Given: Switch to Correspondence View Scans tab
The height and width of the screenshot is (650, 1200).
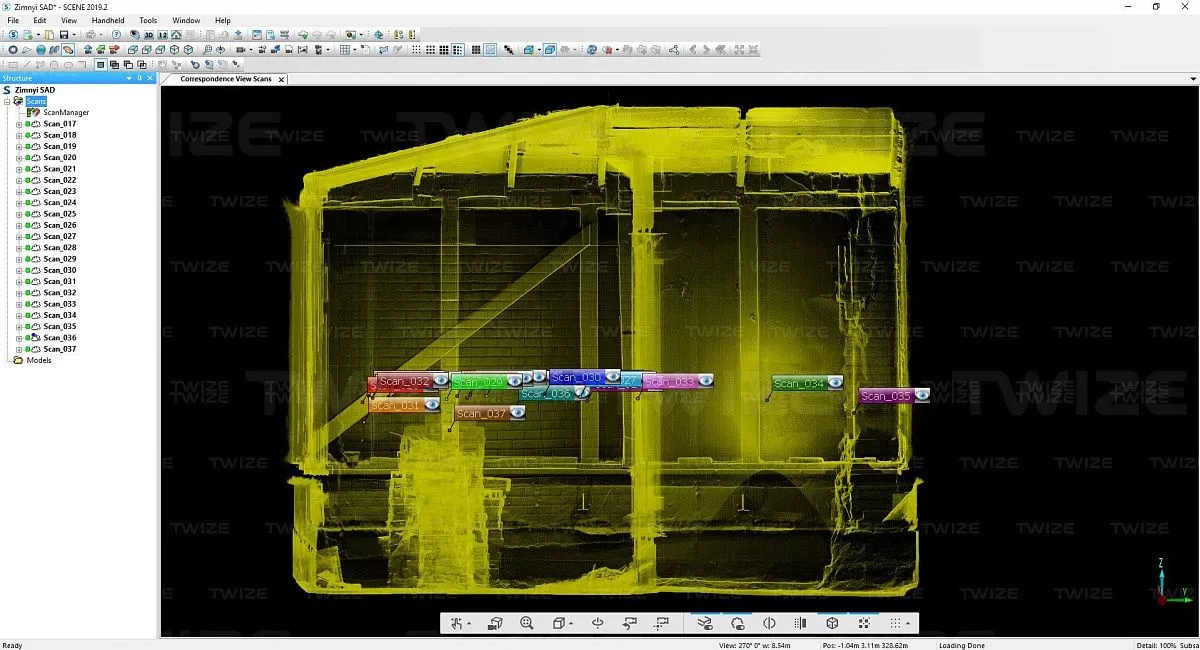Looking at the screenshot, I should coord(225,79).
